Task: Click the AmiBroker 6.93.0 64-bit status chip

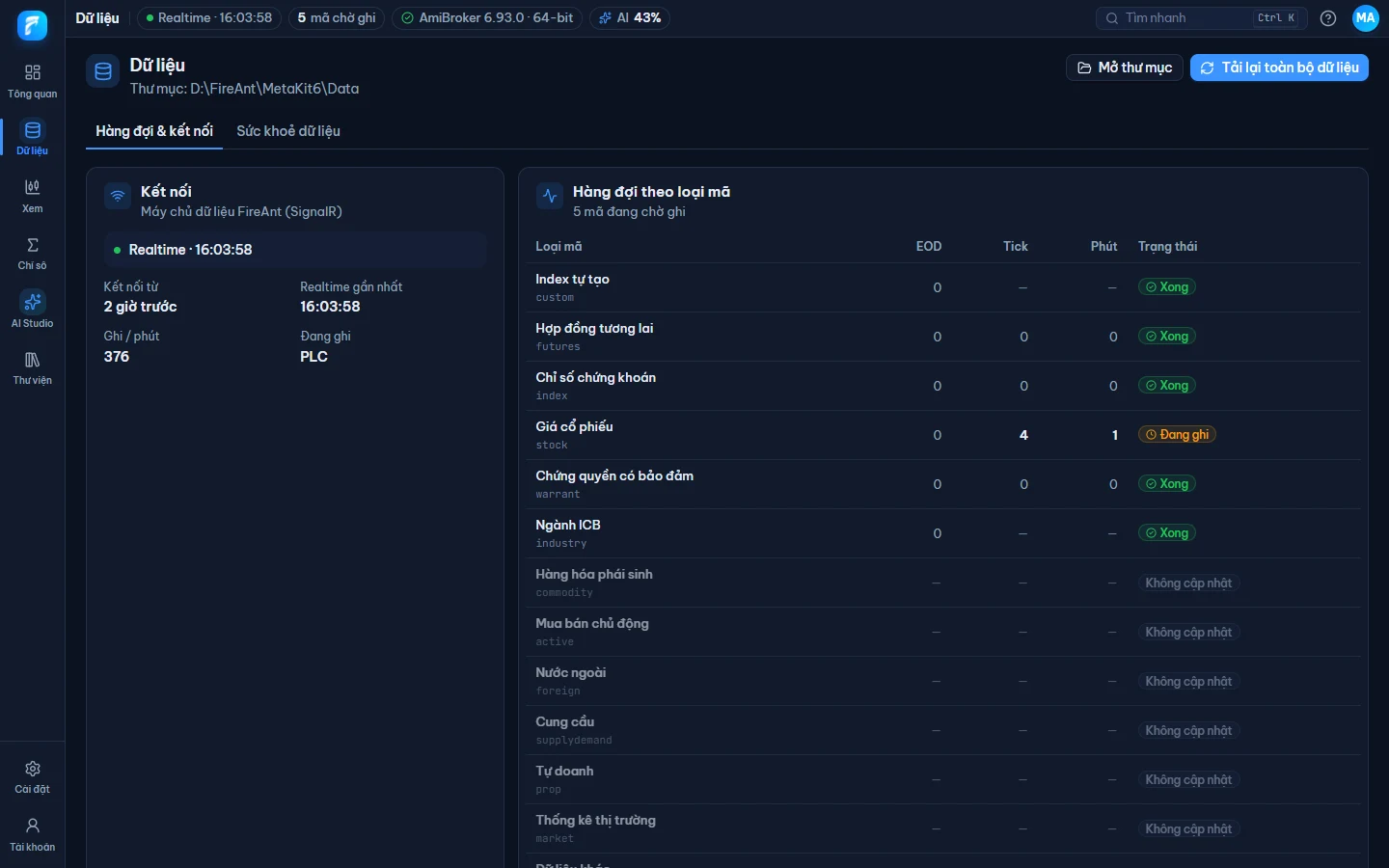Action: click(487, 18)
